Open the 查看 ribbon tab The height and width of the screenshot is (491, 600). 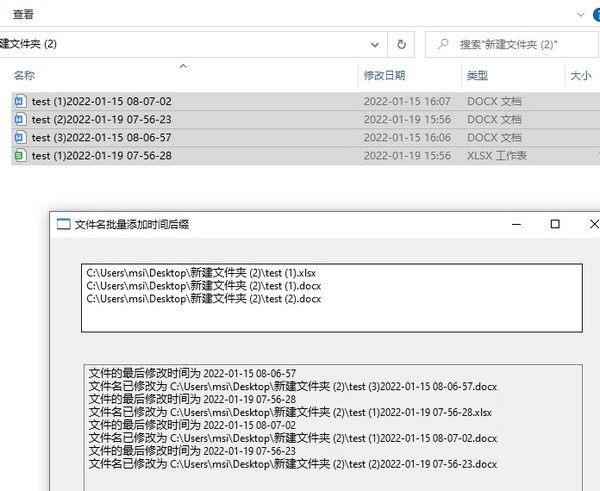point(23,14)
